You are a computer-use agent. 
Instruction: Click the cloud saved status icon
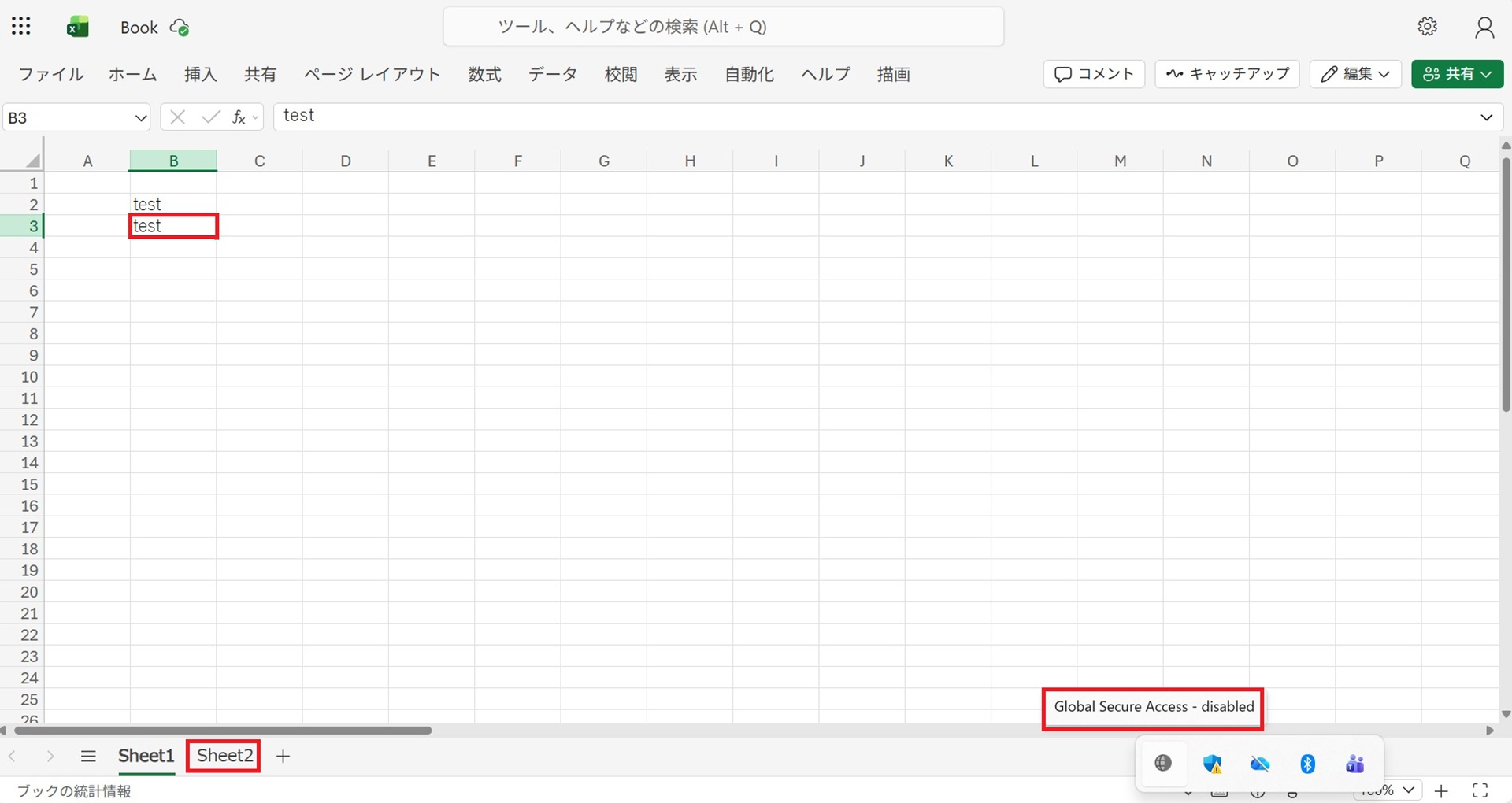180,28
